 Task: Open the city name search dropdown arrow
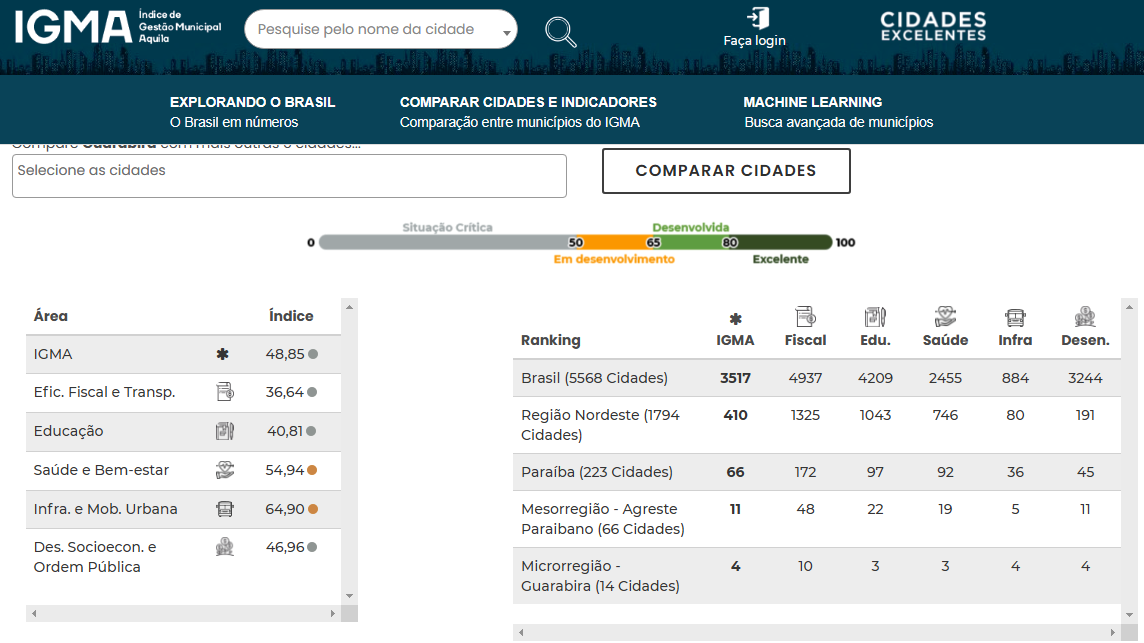point(506,32)
